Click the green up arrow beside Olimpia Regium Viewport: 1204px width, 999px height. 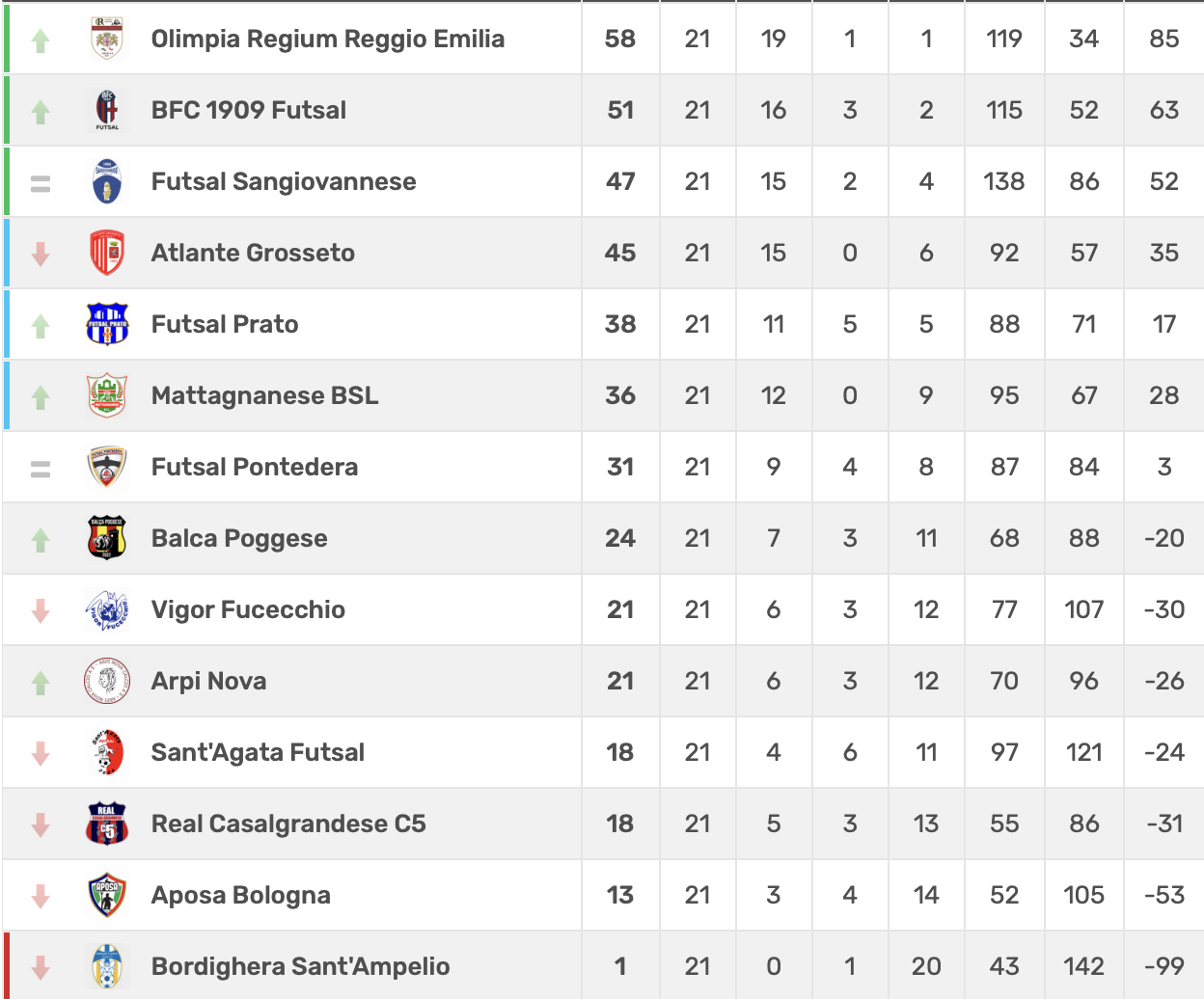(x=41, y=40)
